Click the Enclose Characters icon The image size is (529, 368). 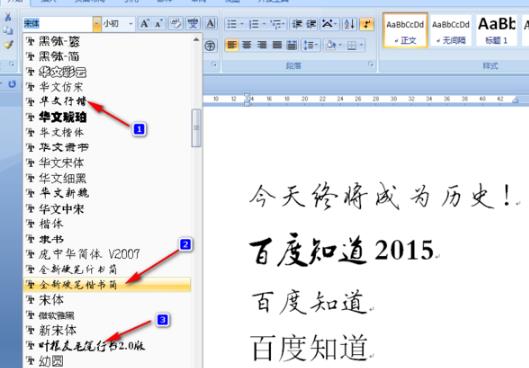(210, 46)
